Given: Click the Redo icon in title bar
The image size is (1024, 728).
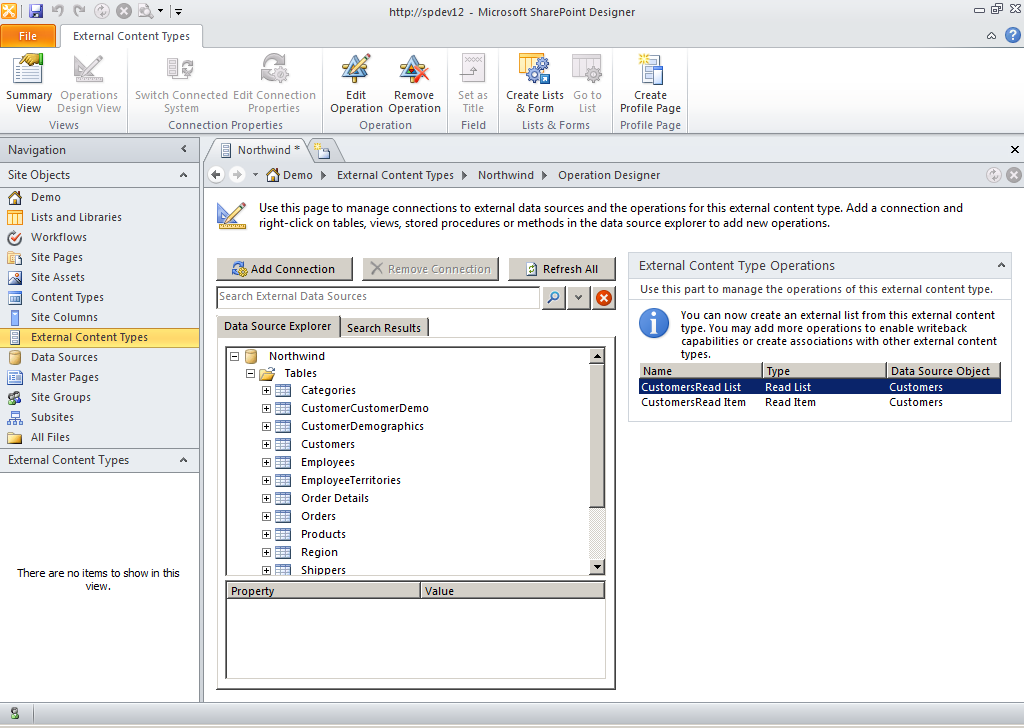Looking at the screenshot, I should point(80,11).
